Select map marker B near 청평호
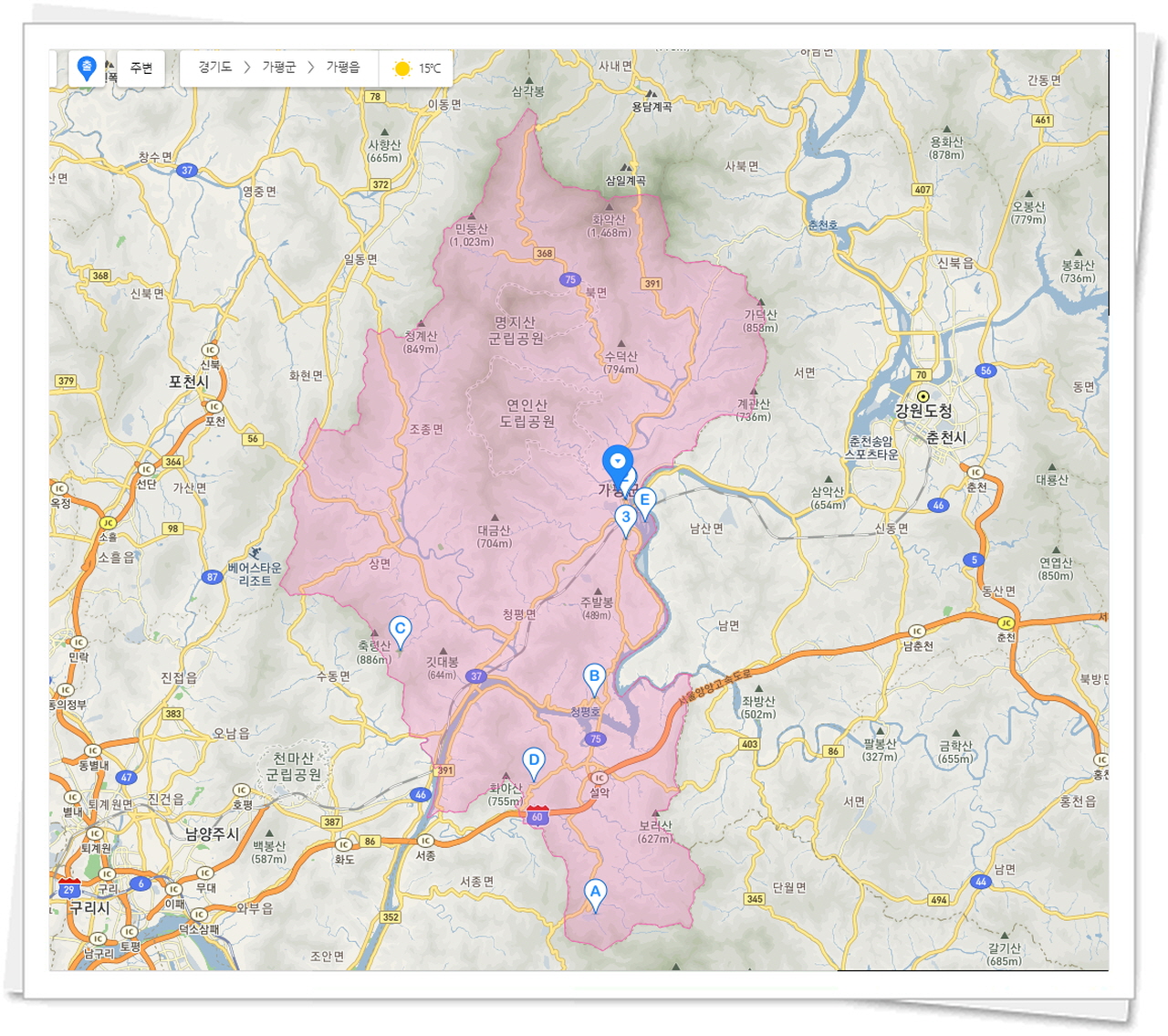The image size is (1168, 1036). (x=594, y=680)
